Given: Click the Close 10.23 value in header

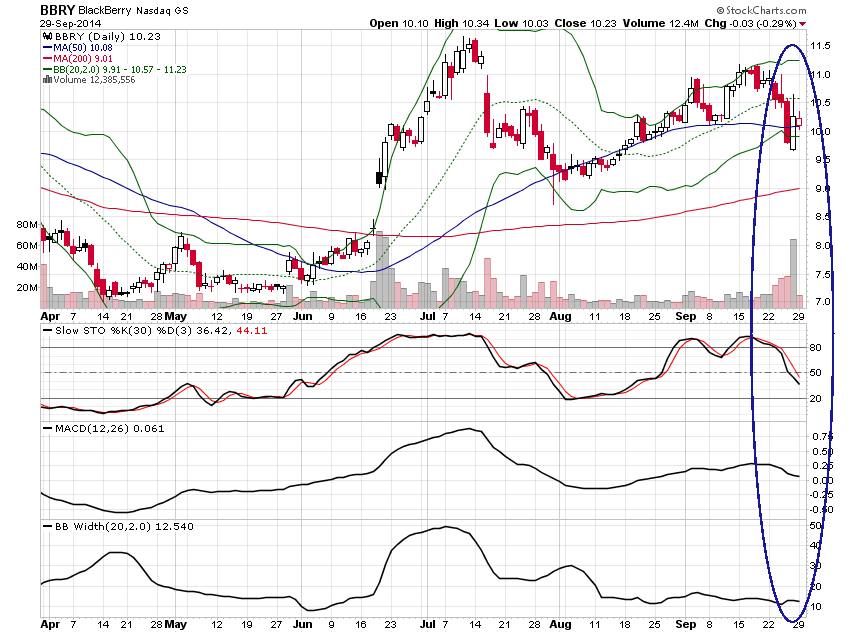Looking at the screenshot, I should (585, 23).
